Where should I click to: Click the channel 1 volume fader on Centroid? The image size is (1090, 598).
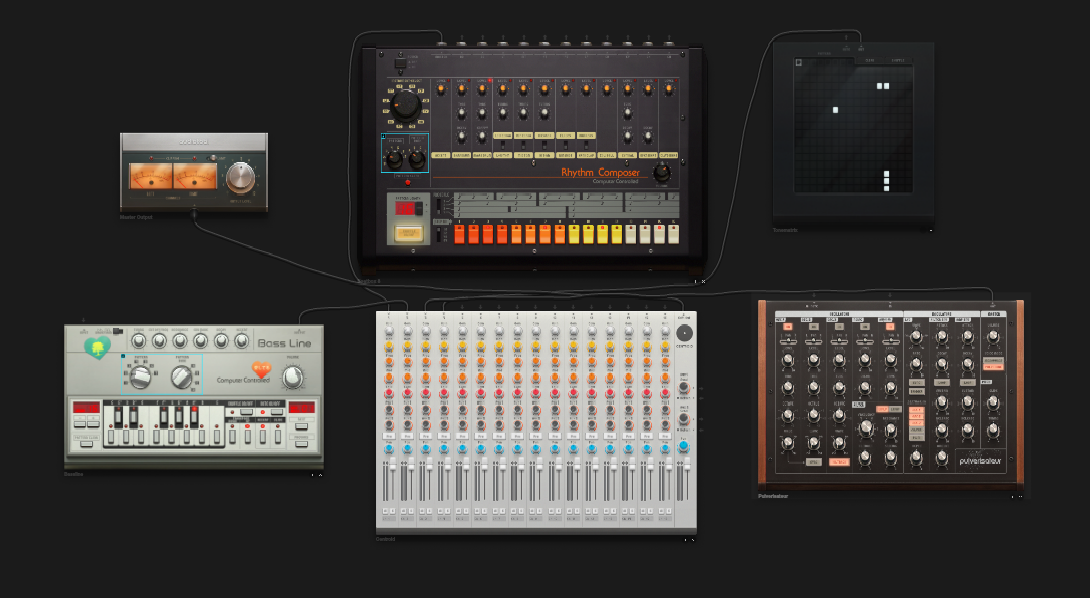[x=393, y=464]
